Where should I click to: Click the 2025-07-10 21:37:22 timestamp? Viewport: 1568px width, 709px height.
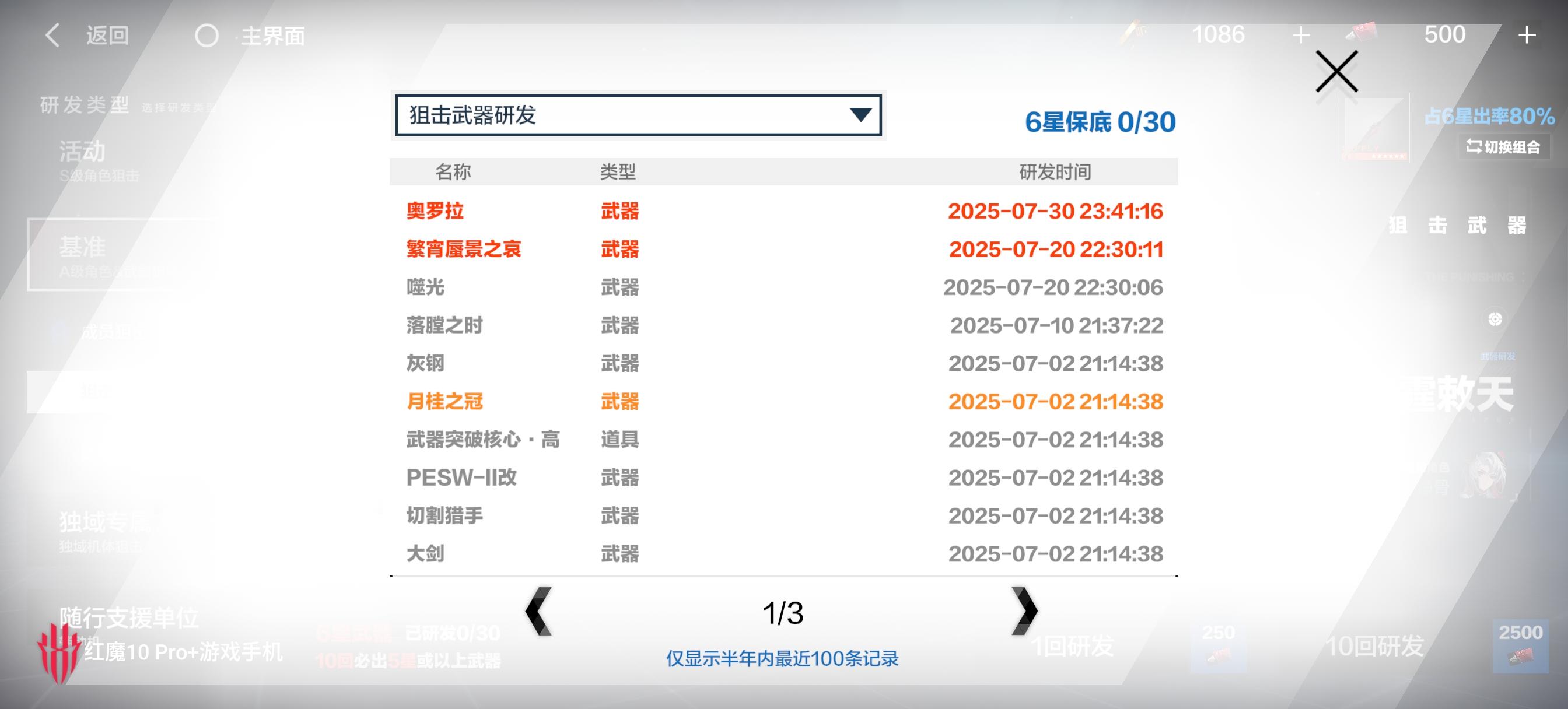coord(1056,325)
